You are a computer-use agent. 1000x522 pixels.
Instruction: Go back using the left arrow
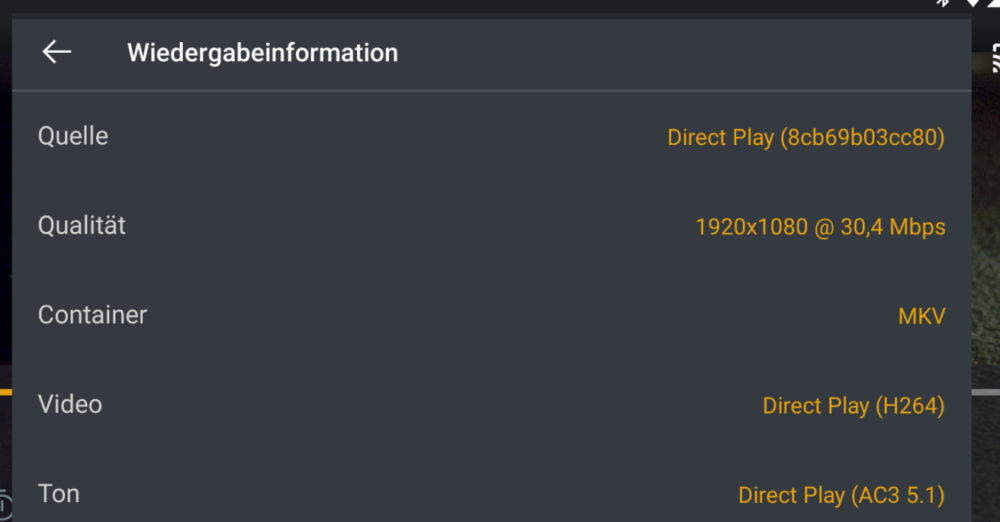pos(57,52)
